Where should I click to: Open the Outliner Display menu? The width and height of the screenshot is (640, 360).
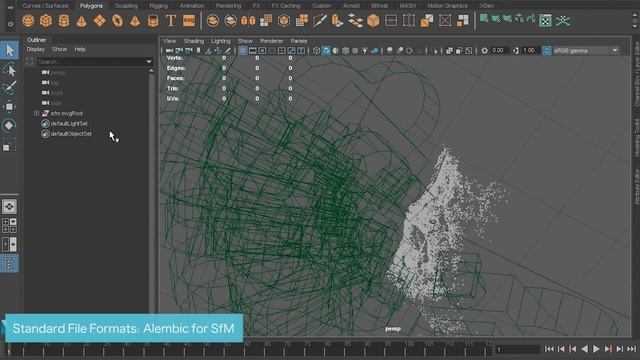coord(36,49)
